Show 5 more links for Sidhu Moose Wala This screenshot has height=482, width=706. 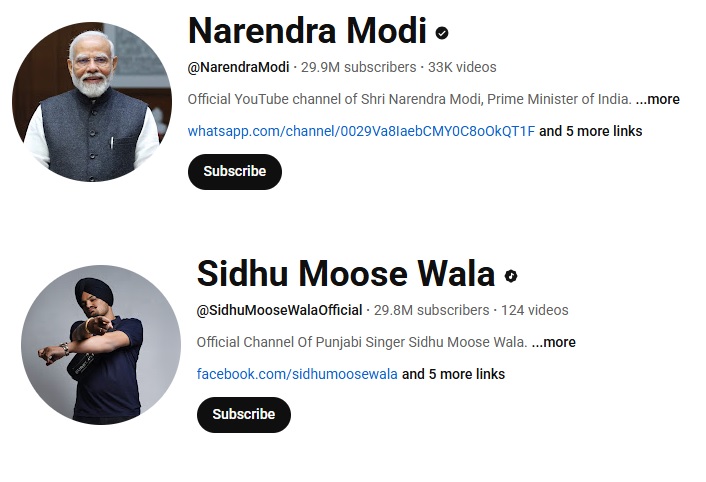click(x=453, y=374)
